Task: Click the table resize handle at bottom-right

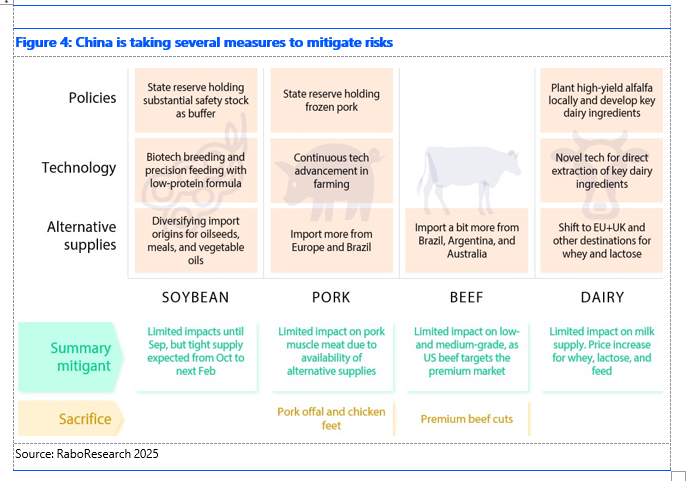Action: coord(678,476)
